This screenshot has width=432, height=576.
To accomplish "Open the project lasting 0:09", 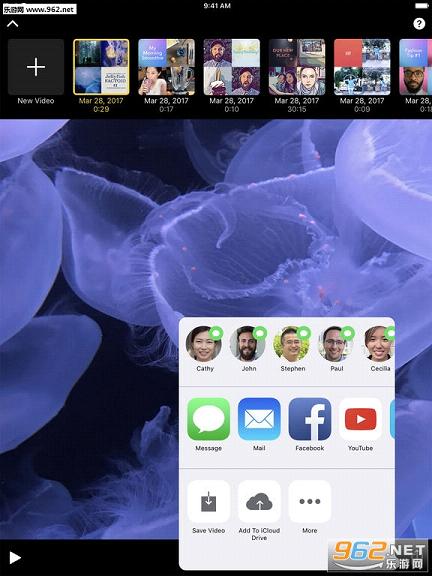I will point(362,67).
